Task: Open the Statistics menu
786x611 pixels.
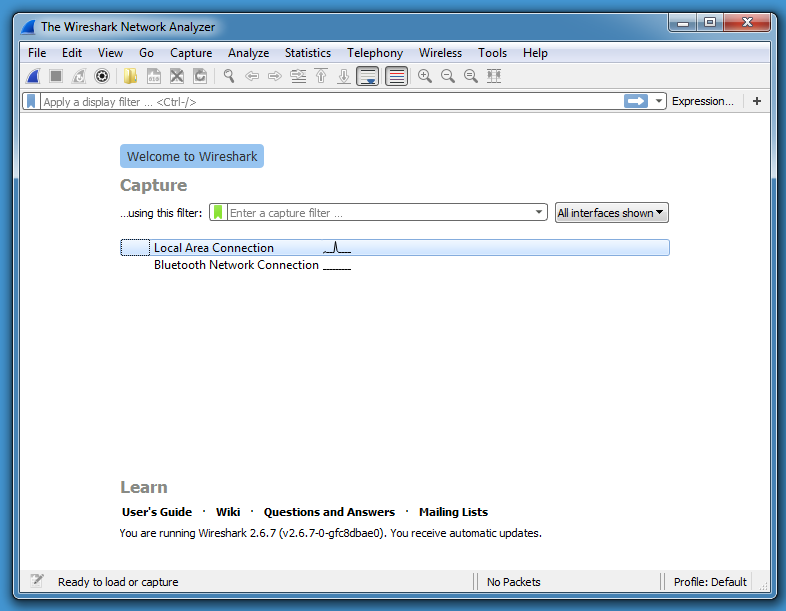Action: coord(307,53)
